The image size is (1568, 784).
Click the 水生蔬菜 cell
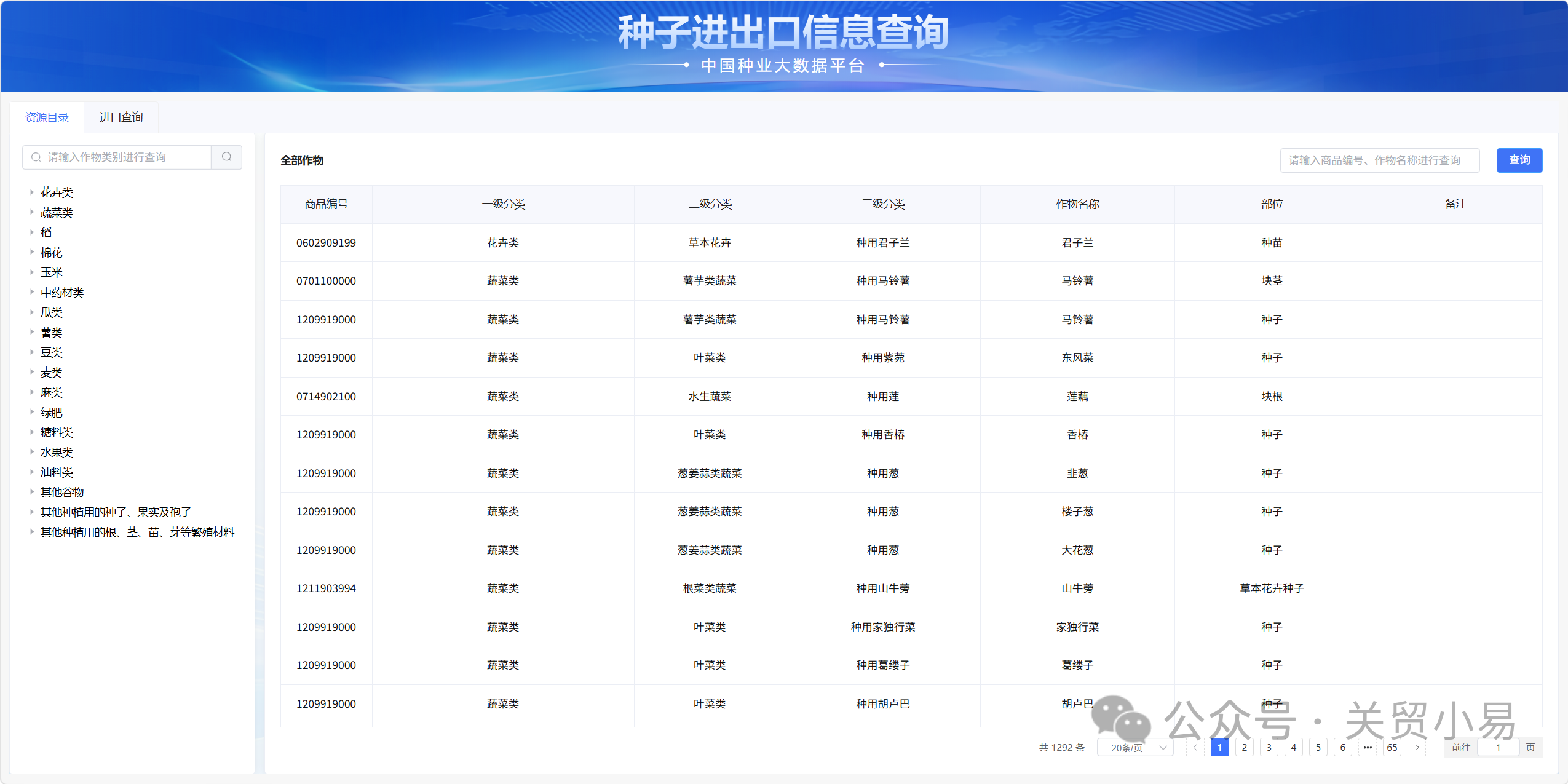coord(710,397)
